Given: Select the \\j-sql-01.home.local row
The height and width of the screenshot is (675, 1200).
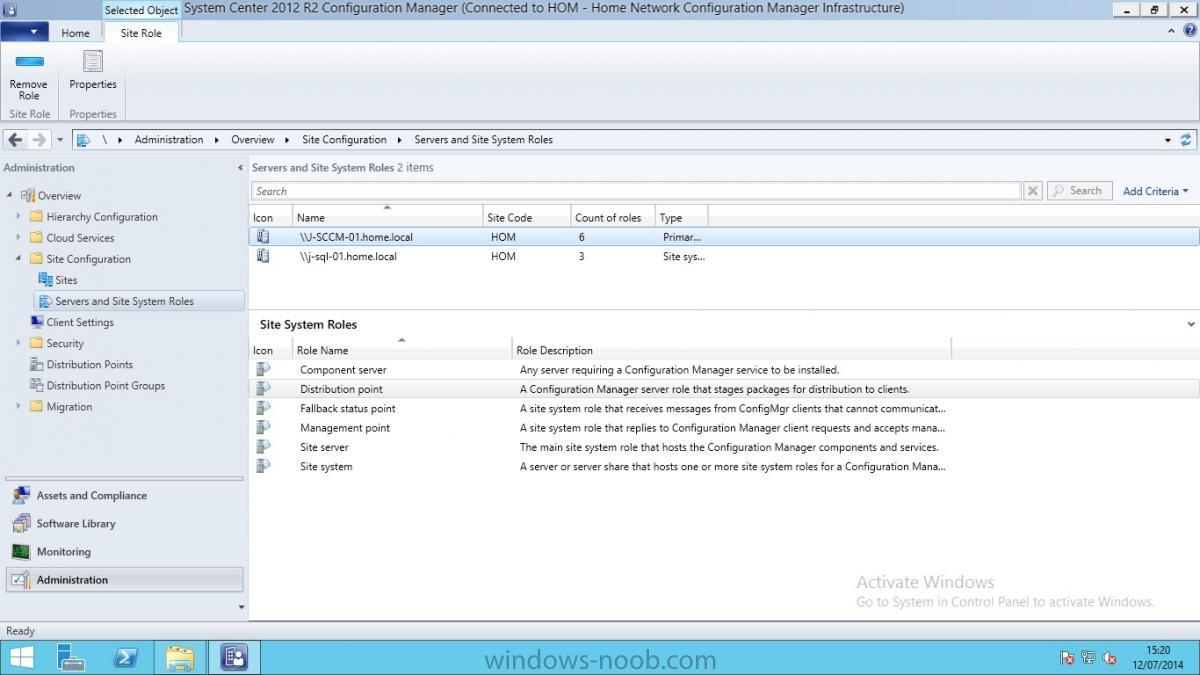Looking at the screenshot, I should point(724,256).
